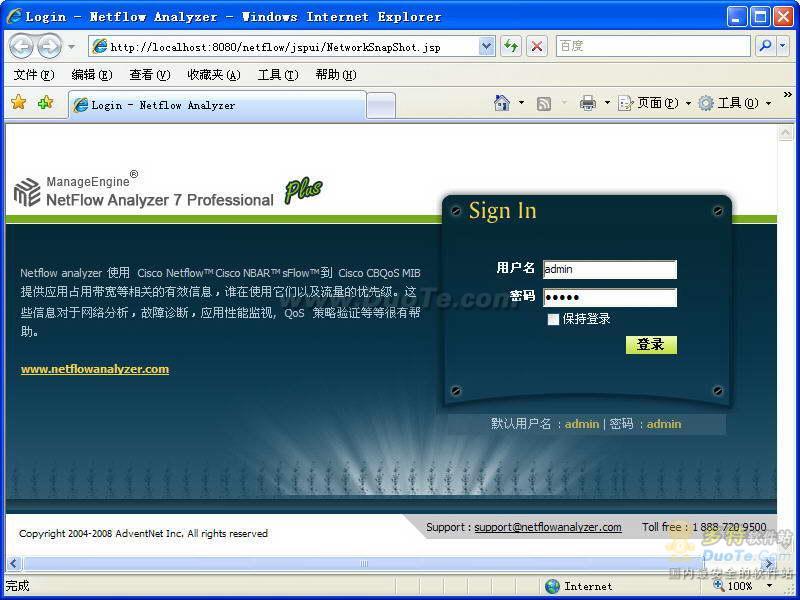The height and width of the screenshot is (600, 800).
Task: Click the Print toolbar icon
Action: pyautogui.click(x=588, y=103)
